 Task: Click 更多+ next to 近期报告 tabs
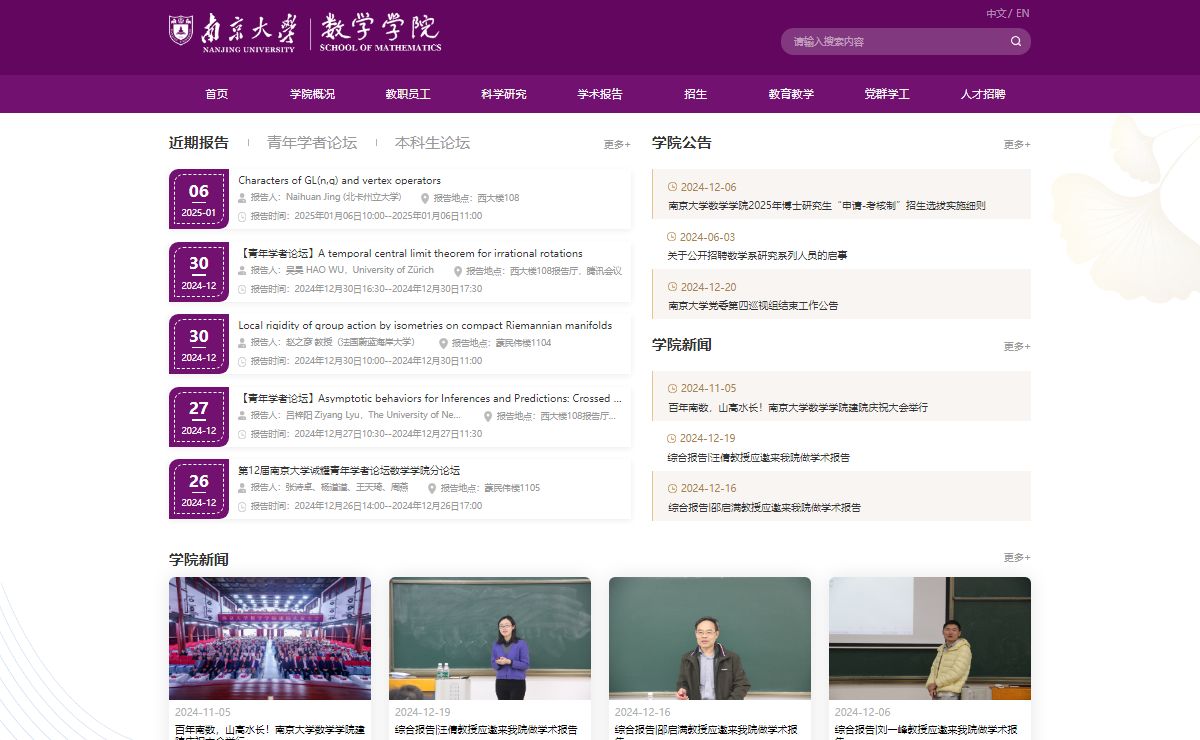(617, 145)
